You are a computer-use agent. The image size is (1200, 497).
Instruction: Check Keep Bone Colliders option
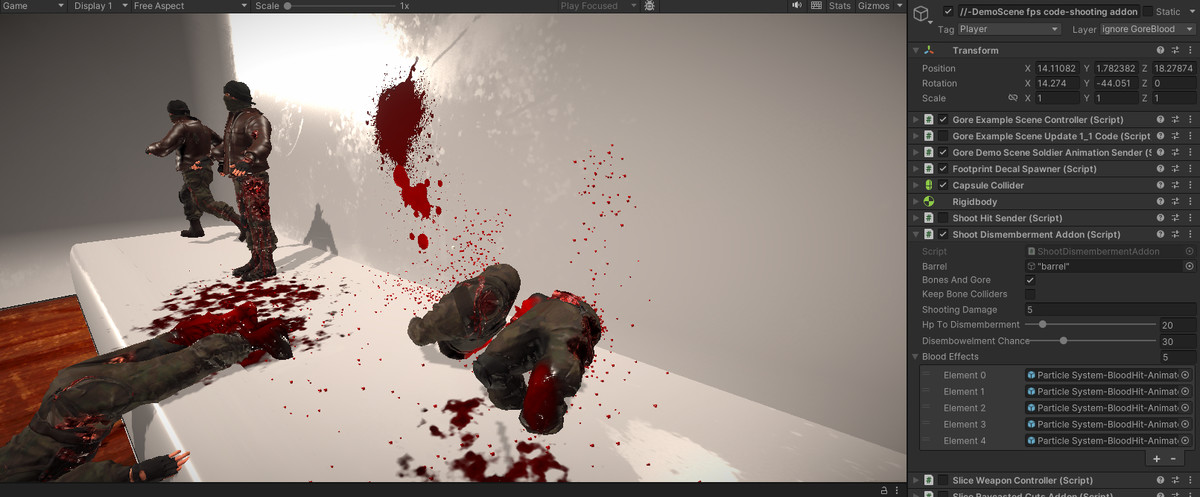tap(1030, 295)
